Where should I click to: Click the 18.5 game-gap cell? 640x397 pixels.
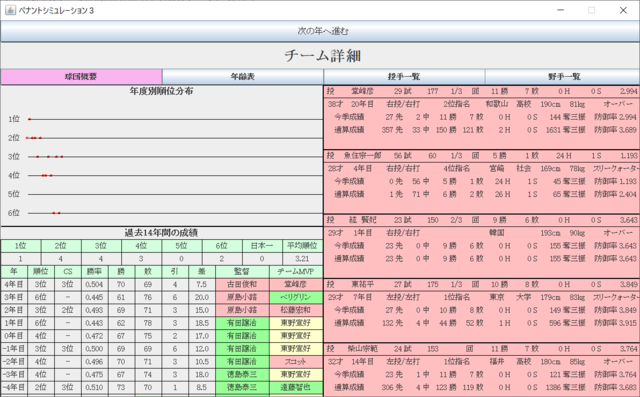[202, 323]
